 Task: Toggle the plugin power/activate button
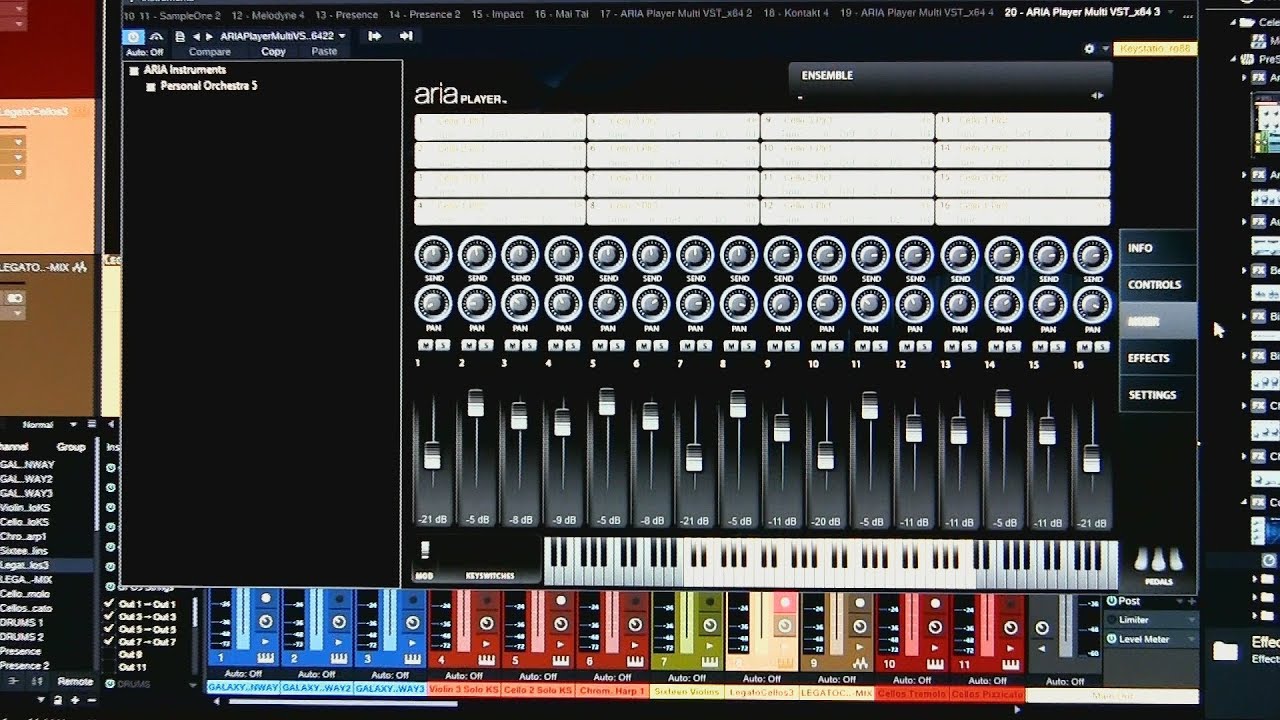point(133,36)
